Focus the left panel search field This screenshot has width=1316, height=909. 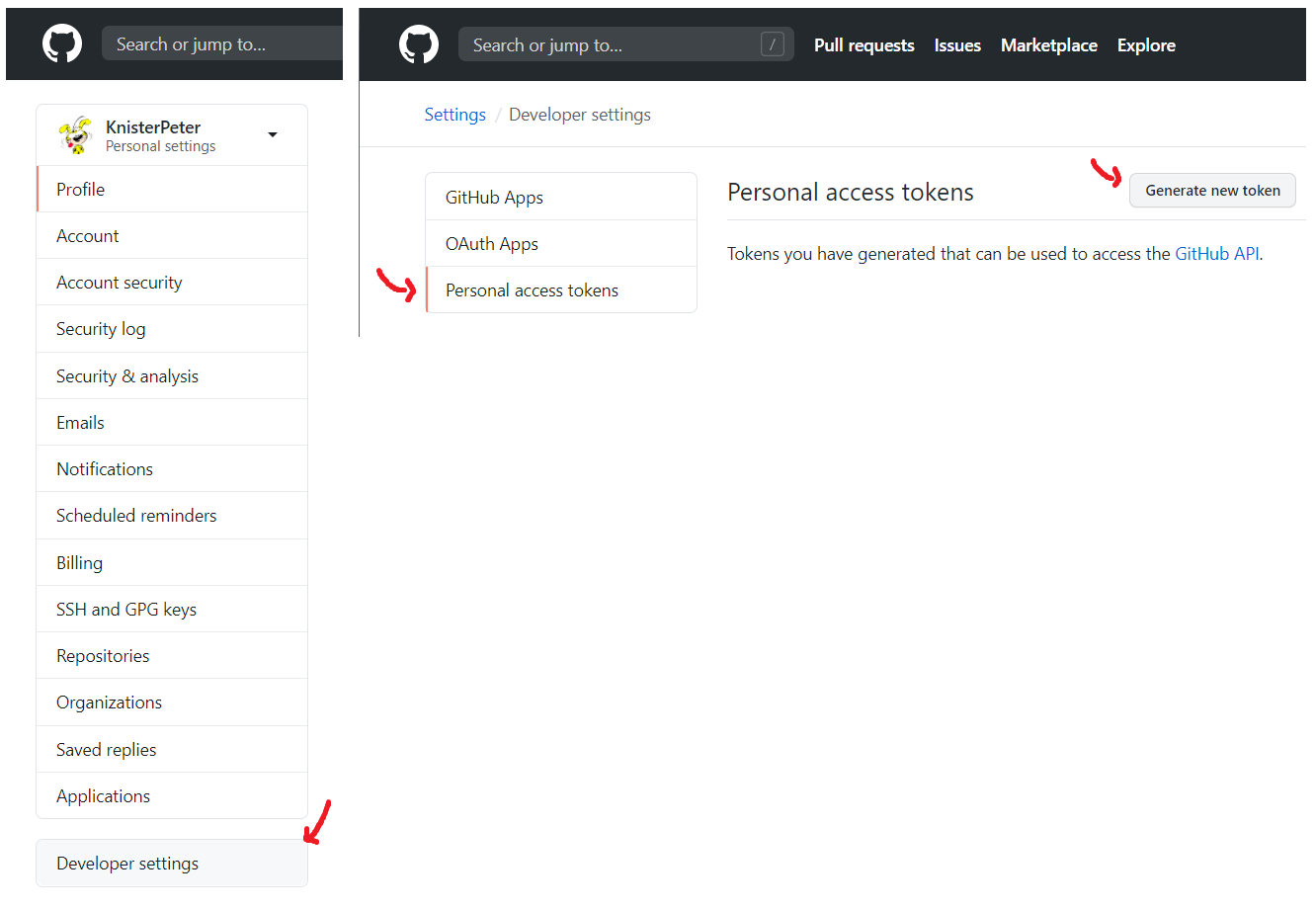[222, 44]
